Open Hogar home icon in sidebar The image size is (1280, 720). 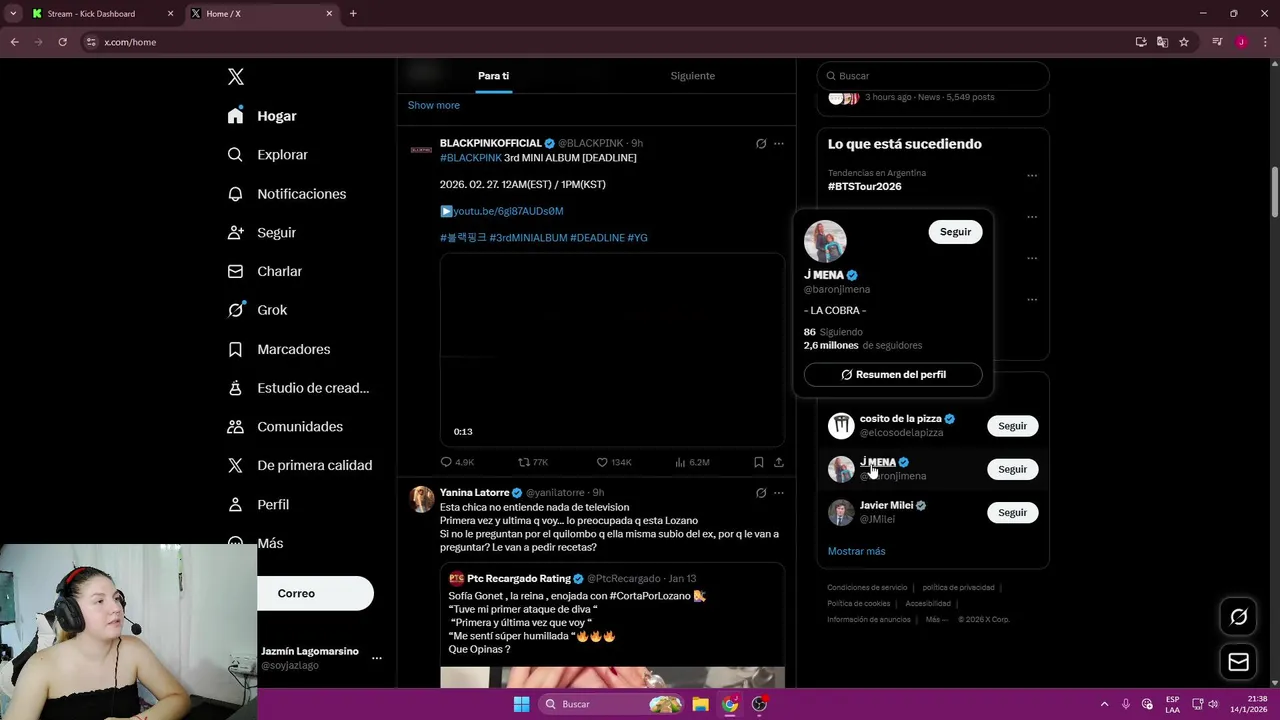pos(235,116)
